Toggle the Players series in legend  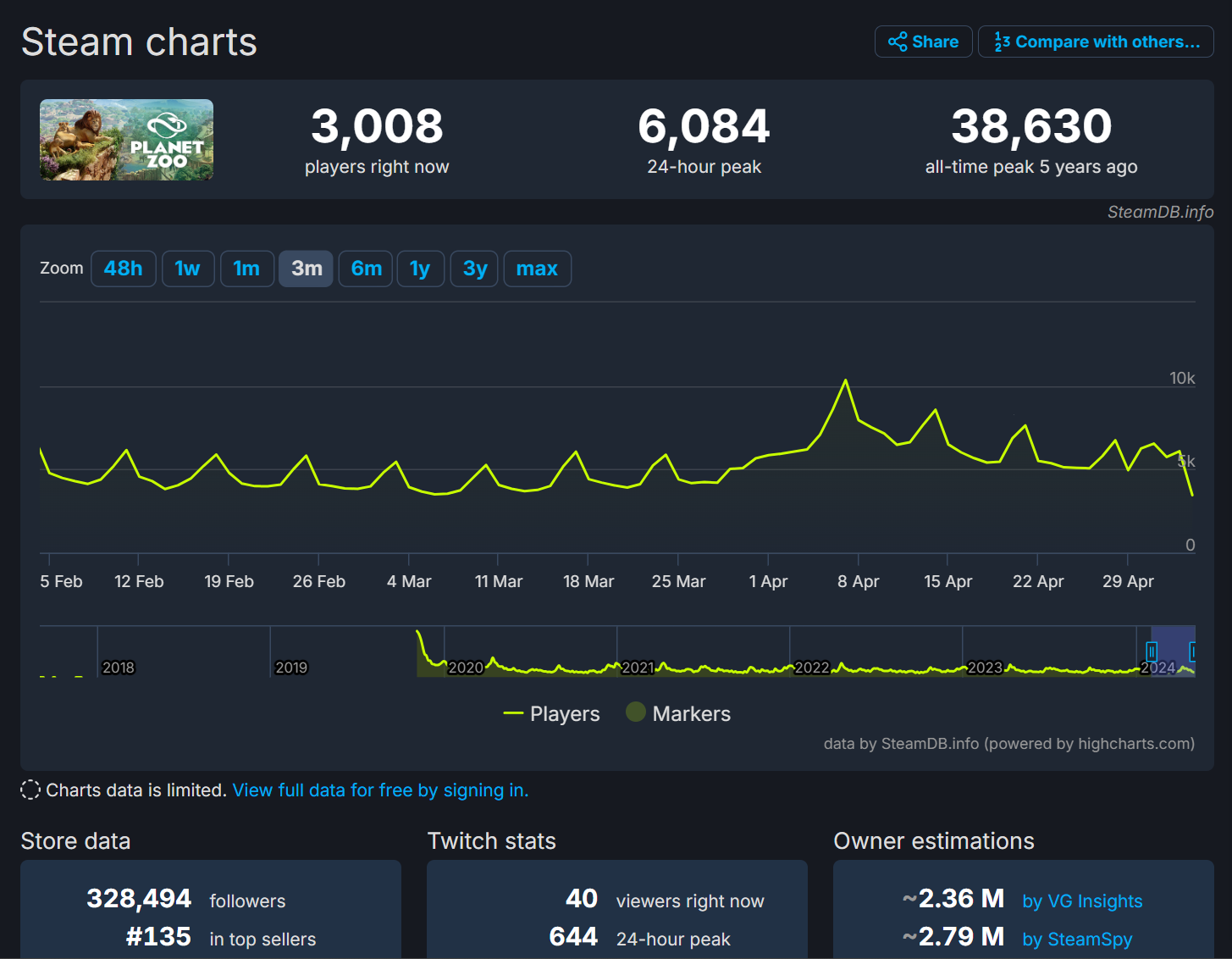coord(551,714)
